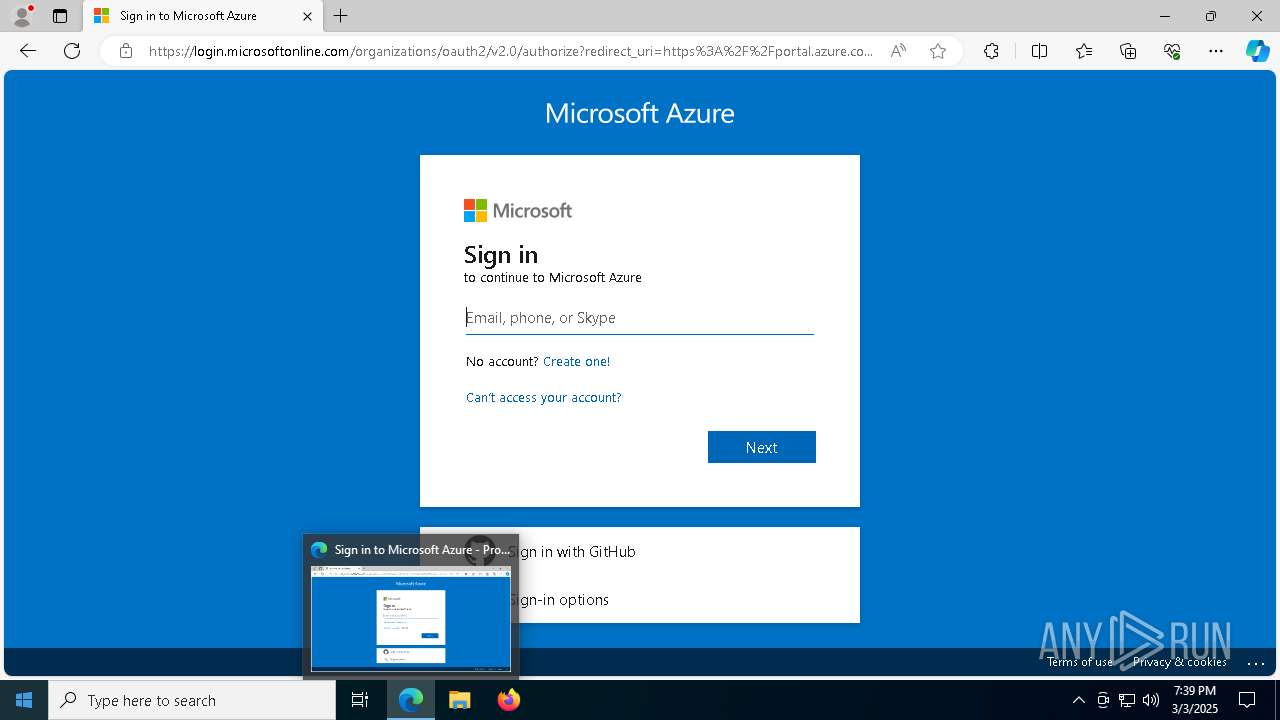Screen dimensions: 1280x720
Task: Click the Microsoft logo in sign-in card
Action: pyautogui.click(x=518, y=210)
